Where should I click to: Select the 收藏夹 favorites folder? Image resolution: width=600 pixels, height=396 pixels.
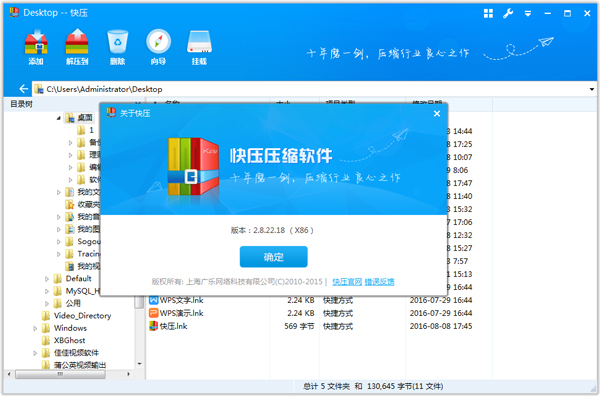(x=88, y=204)
